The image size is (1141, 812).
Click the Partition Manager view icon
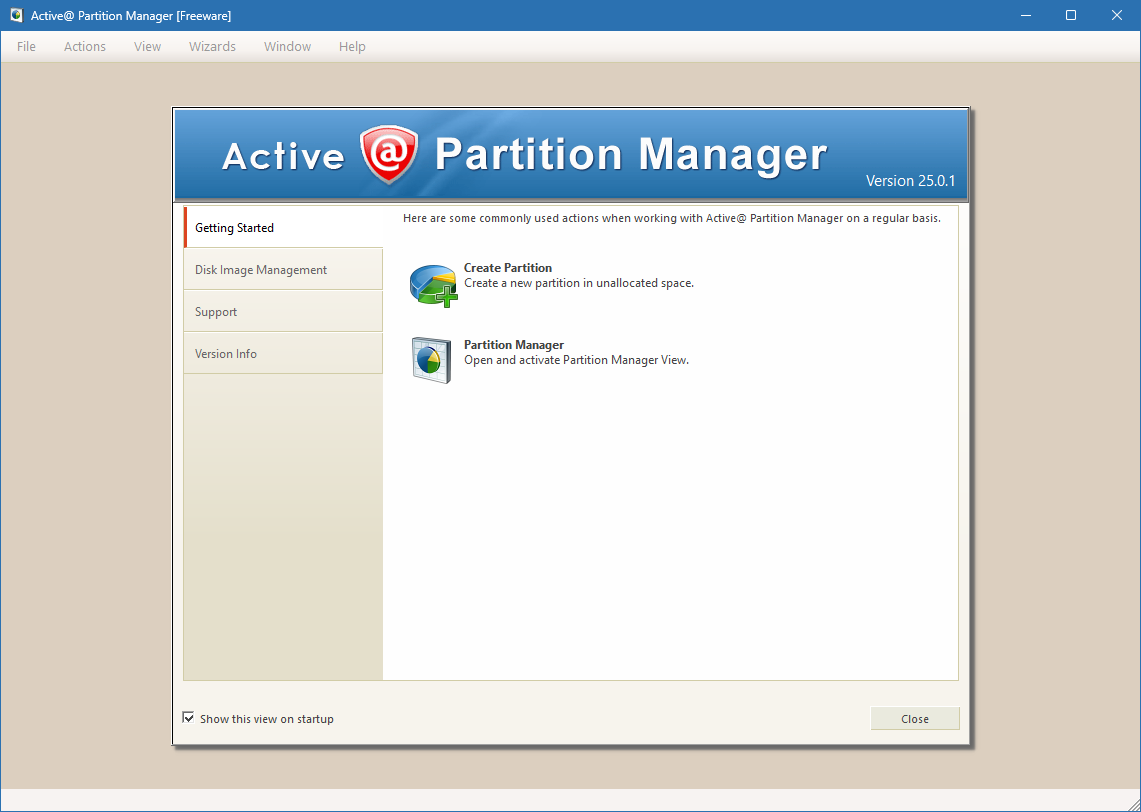431,360
